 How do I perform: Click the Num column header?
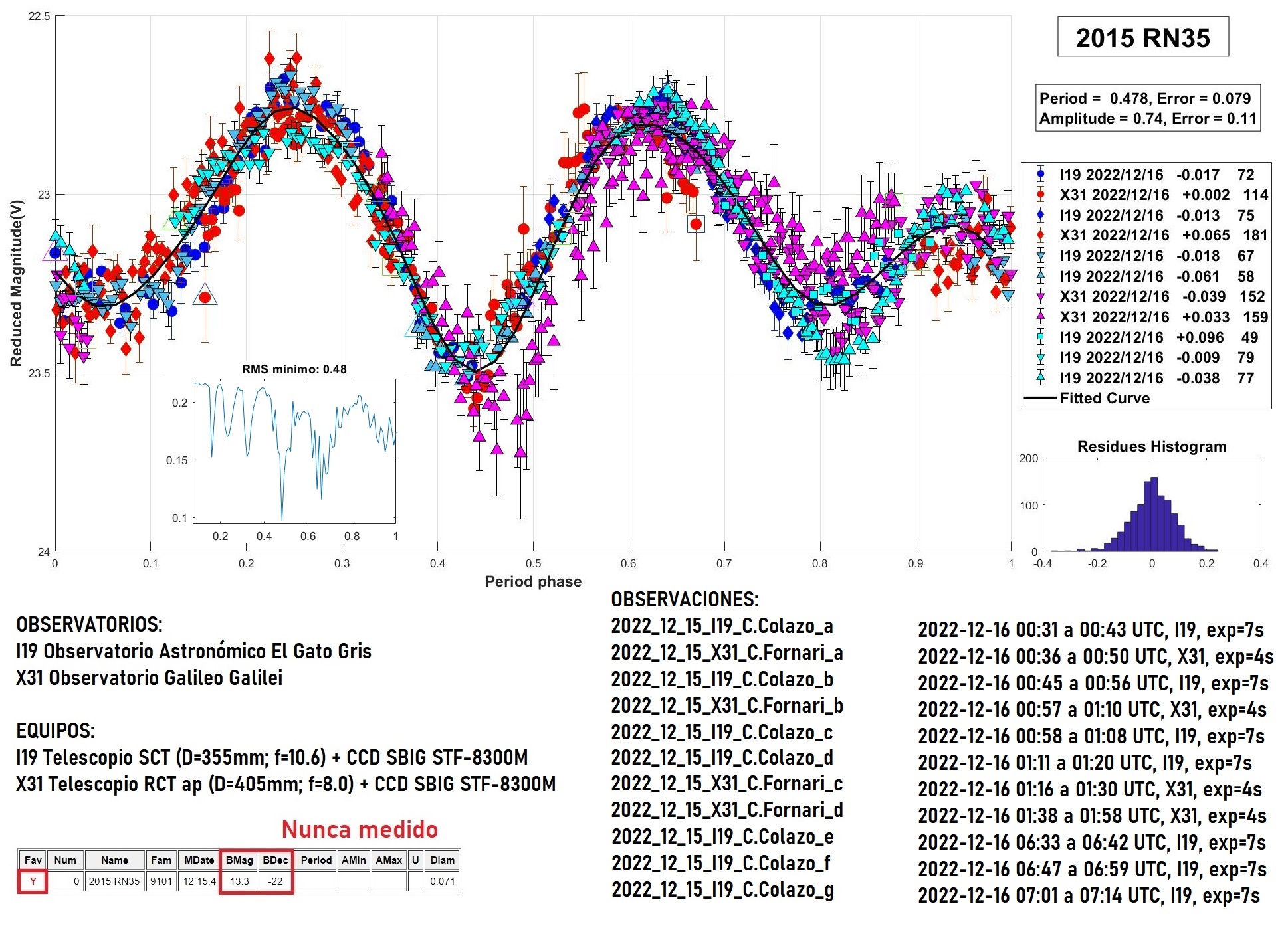click(x=65, y=860)
